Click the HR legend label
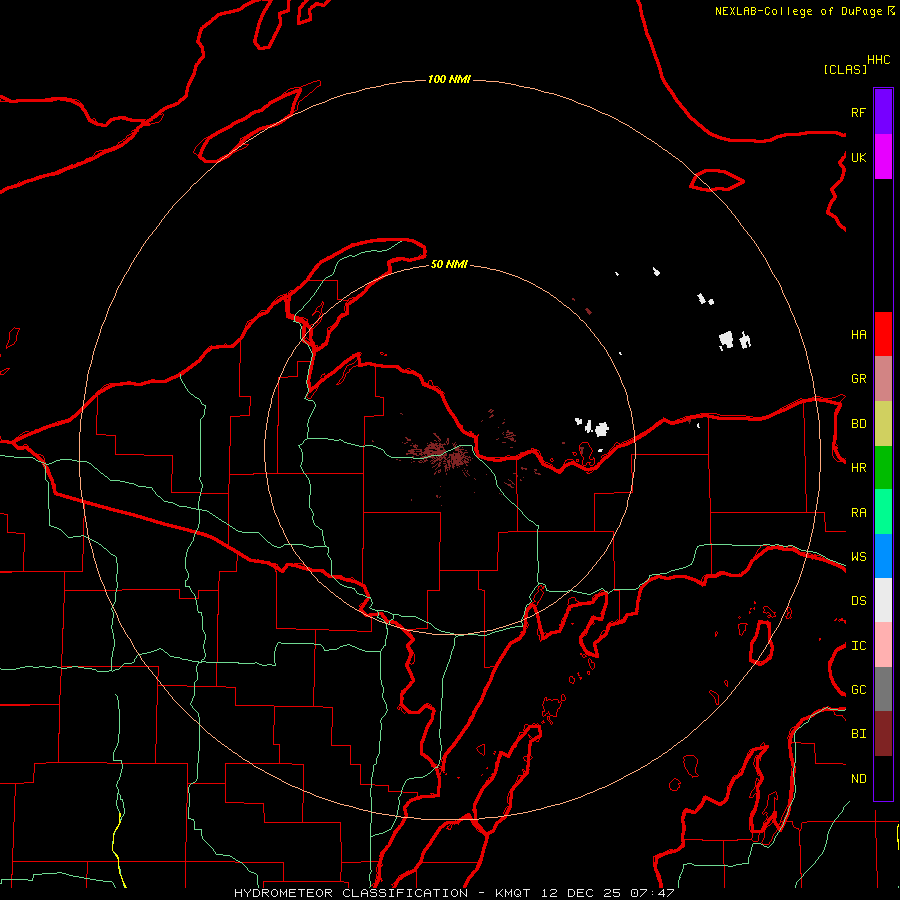Viewport: 900px width, 900px height. [858, 468]
